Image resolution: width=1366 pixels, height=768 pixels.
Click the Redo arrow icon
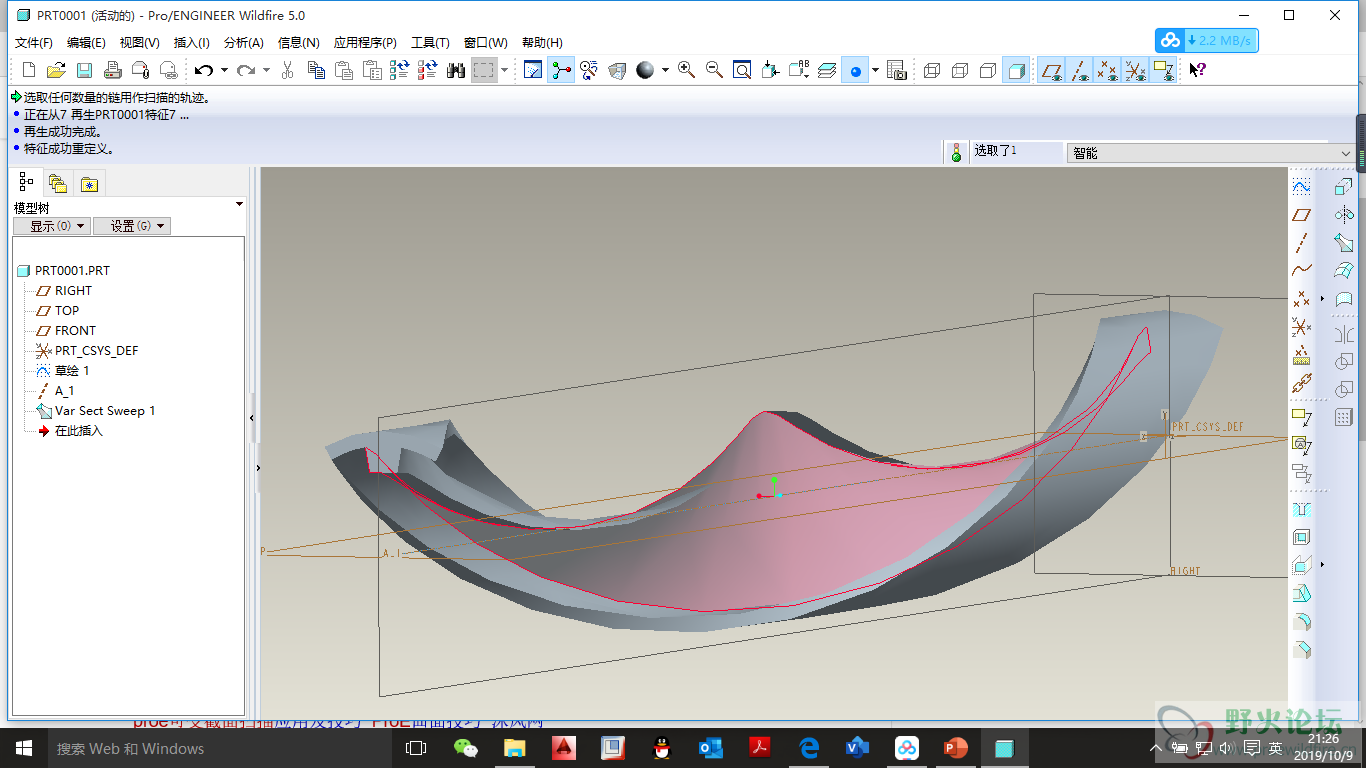pyautogui.click(x=246, y=70)
